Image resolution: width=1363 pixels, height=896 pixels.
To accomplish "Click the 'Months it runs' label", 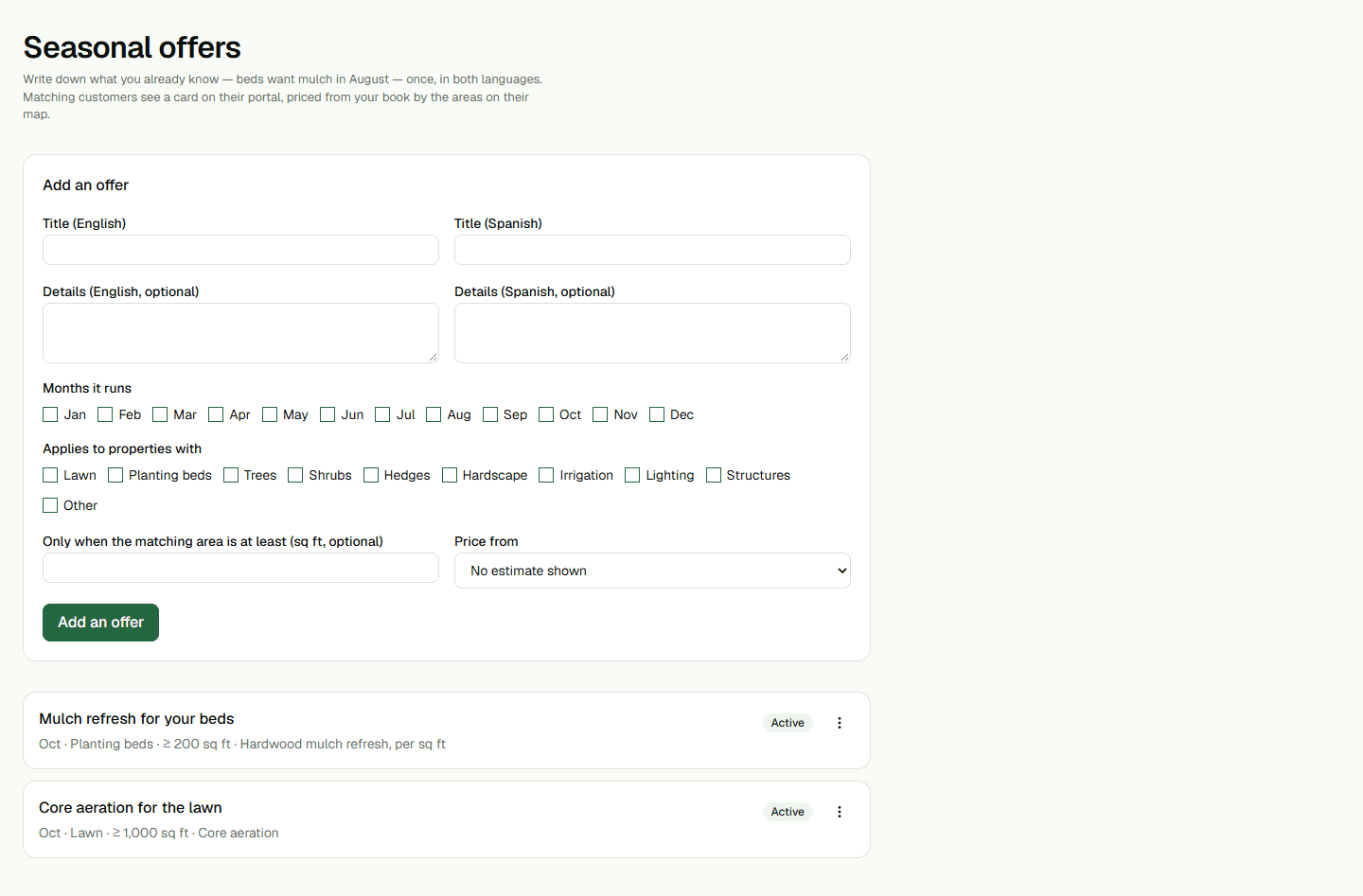I will coord(87,388).
